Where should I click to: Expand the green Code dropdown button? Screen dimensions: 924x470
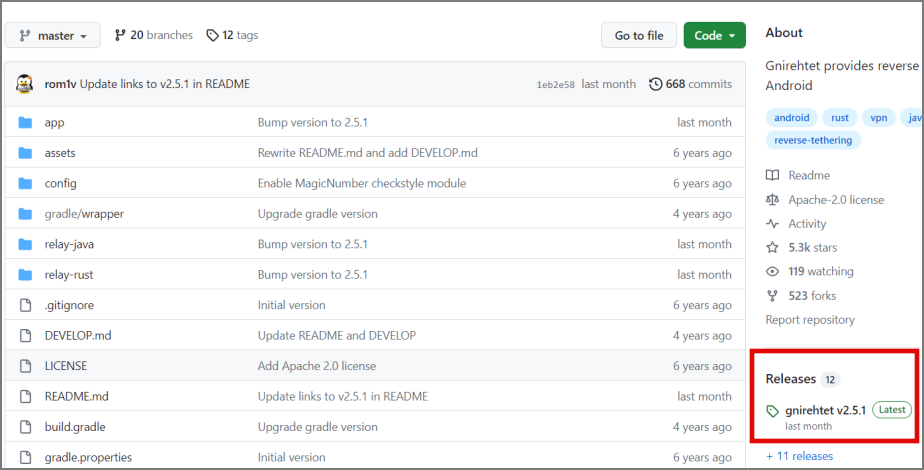[714, 35]
